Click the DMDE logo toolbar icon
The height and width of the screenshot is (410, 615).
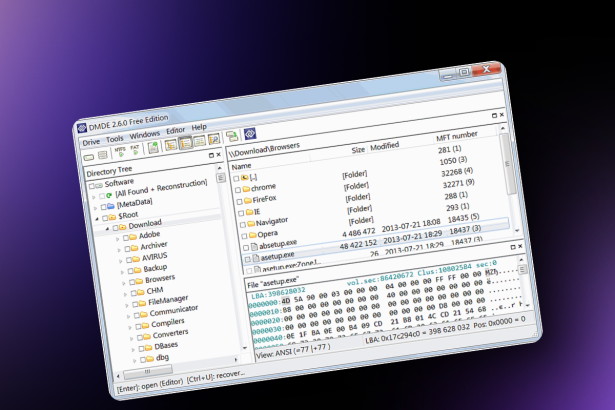click(251, 134)
